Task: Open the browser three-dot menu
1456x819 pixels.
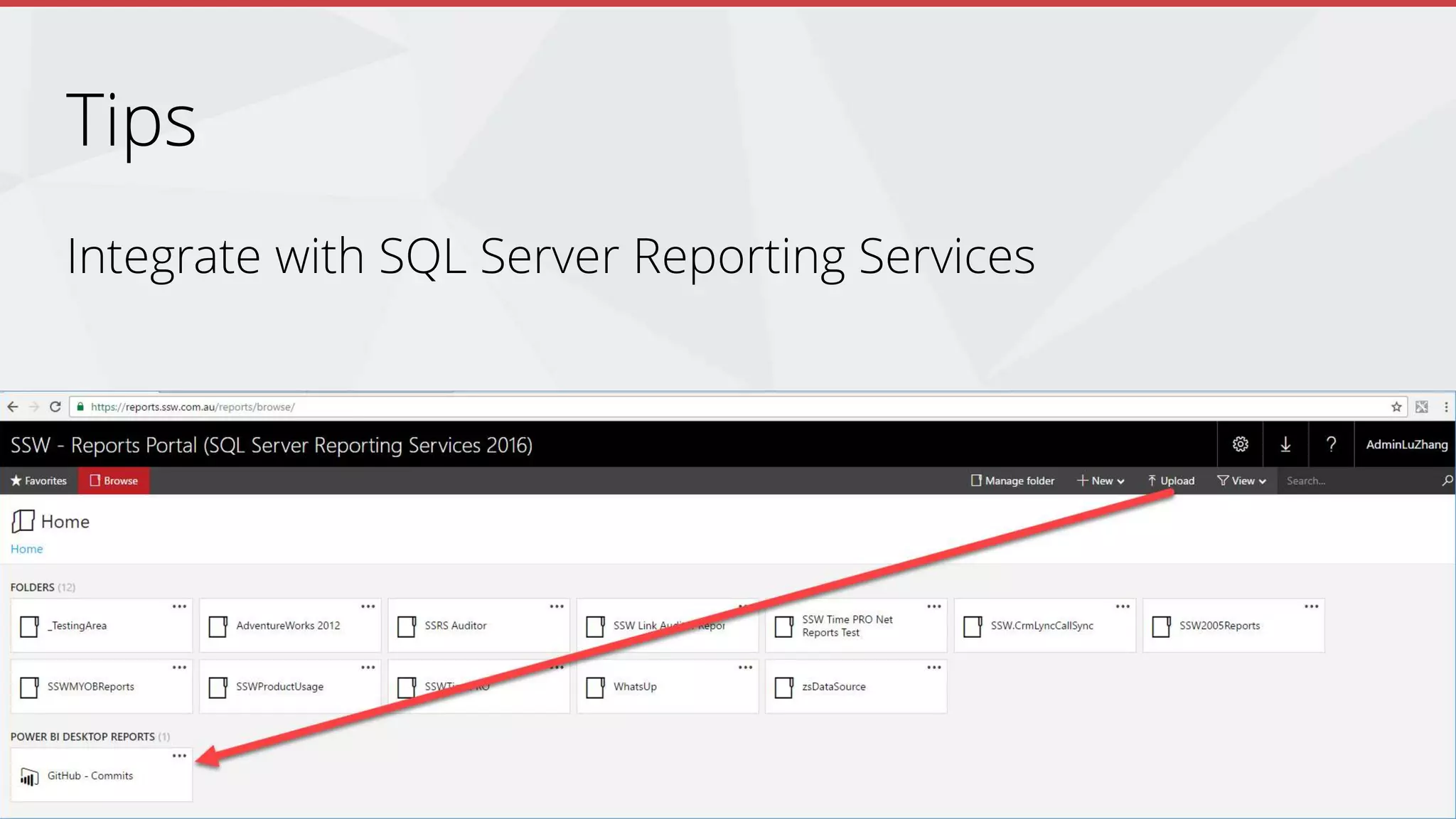Action: 1446,407
